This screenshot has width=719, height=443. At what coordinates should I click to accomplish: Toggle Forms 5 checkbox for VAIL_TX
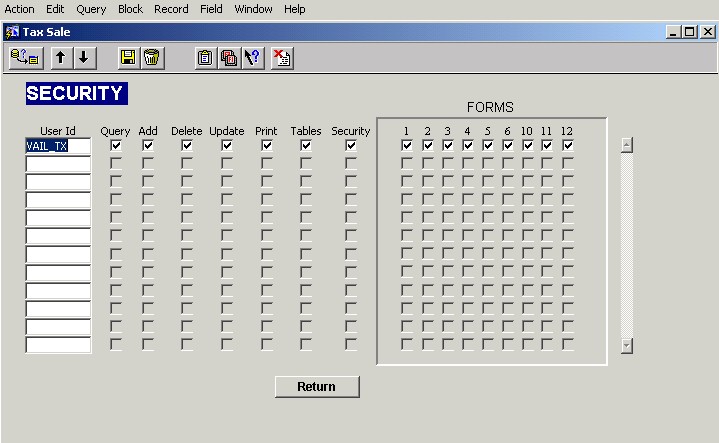[x=488, y=146]
